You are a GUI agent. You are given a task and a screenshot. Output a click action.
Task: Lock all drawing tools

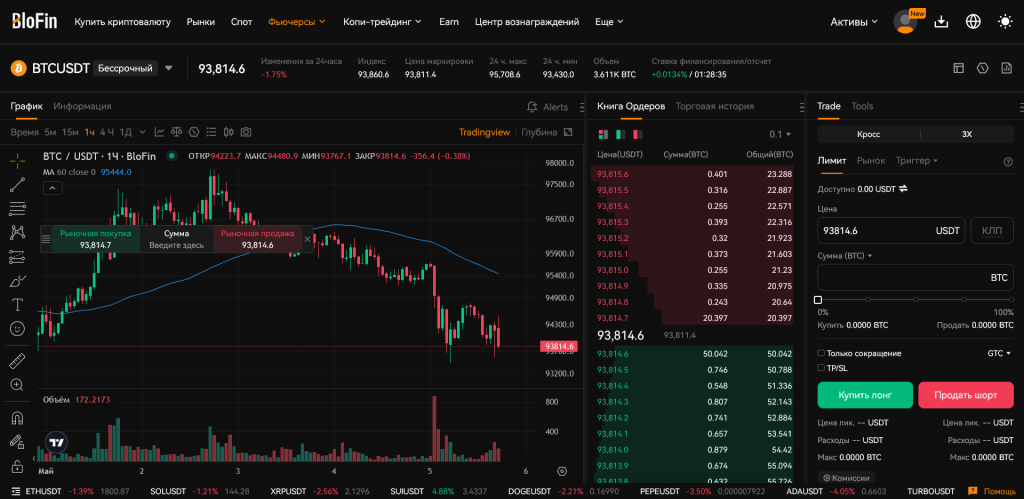[18, 465]
